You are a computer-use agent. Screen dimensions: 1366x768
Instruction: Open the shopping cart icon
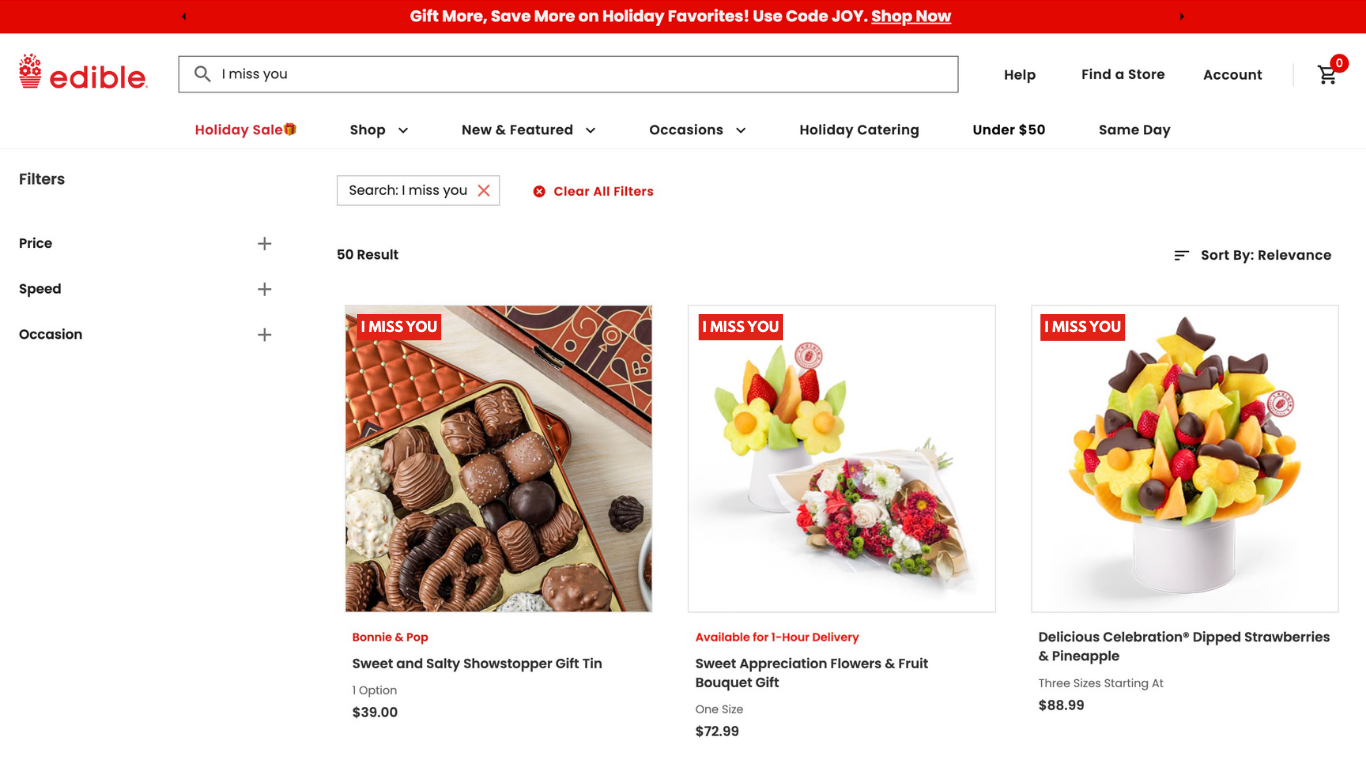click(x=1328, y=74)
